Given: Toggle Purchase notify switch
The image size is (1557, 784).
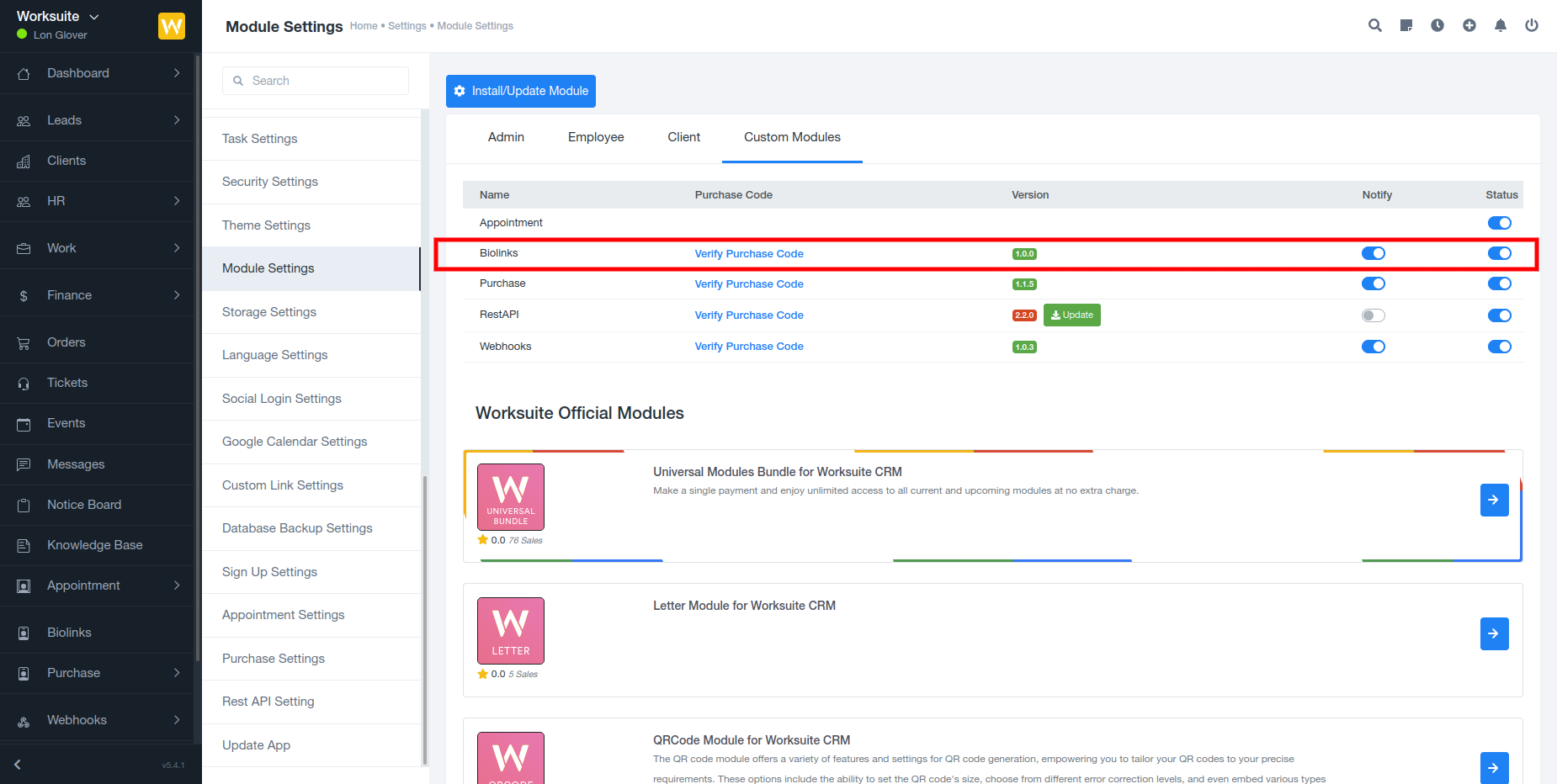Looking at the screenshot, I should 1374,283.
